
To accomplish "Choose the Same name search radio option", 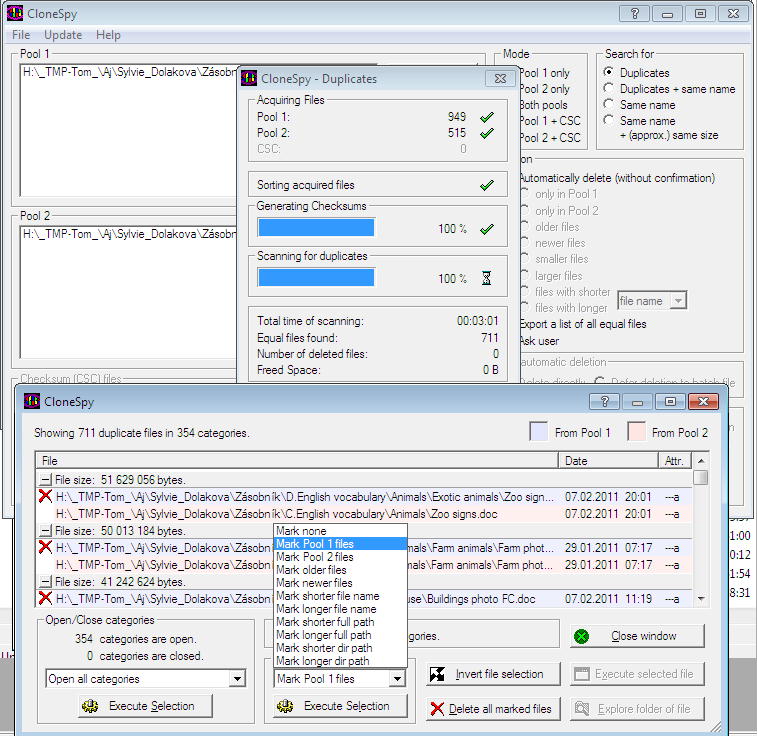I will (x=609, y=105).
